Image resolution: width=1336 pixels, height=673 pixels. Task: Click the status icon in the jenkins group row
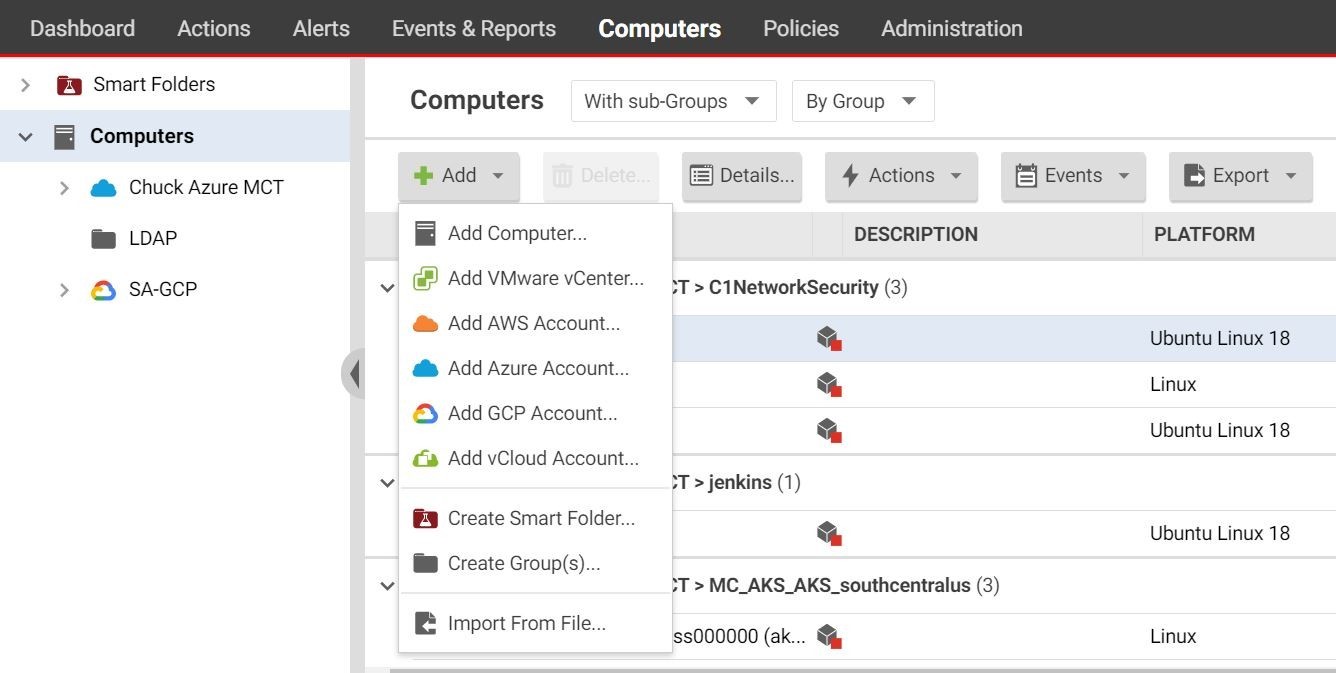tap(828, 534)
